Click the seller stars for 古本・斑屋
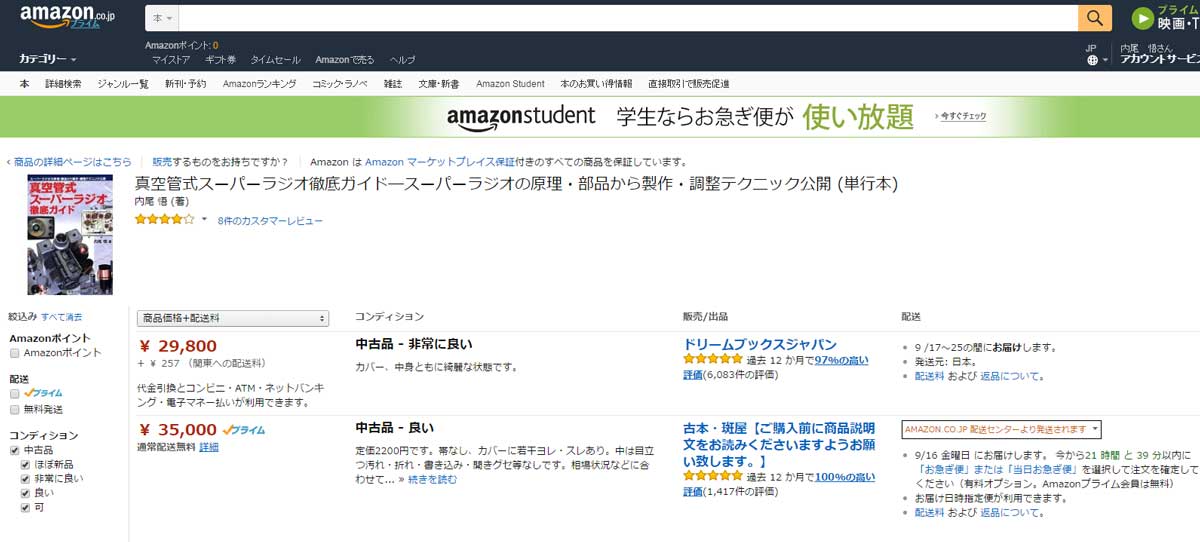The image size is (1200, 542). tap(713, 478)
